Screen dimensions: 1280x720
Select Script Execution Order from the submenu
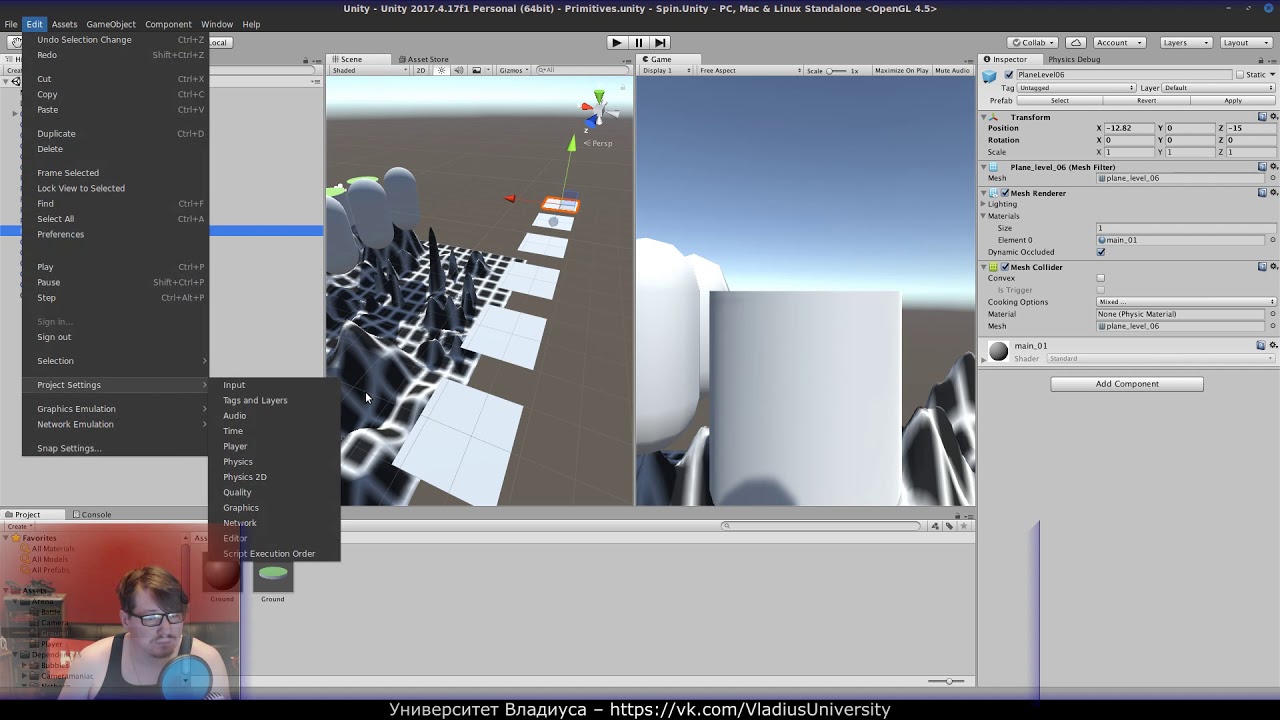(268, 553)
